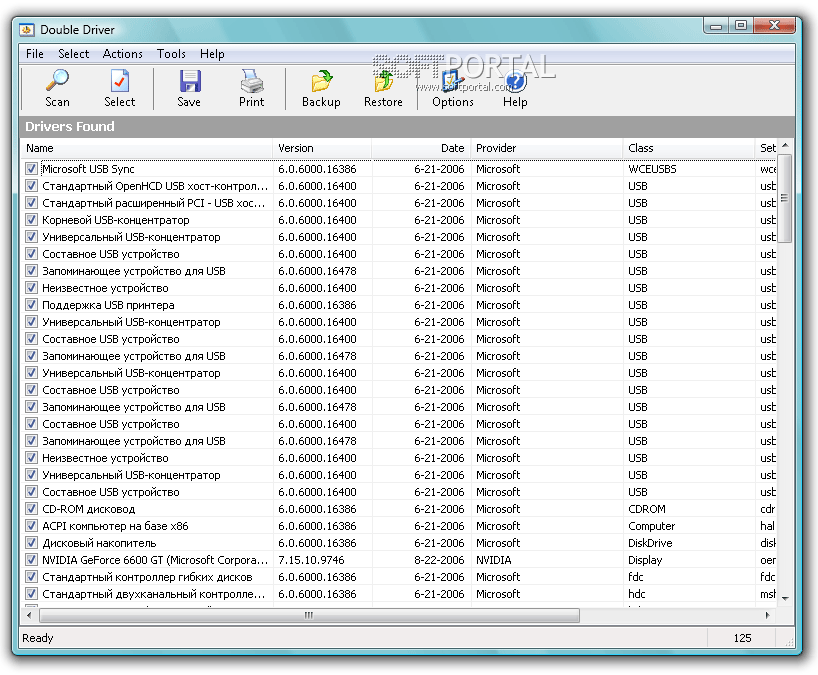Open the File menu
The width and height of the screenshot is (818, 675).
(35, 54)
